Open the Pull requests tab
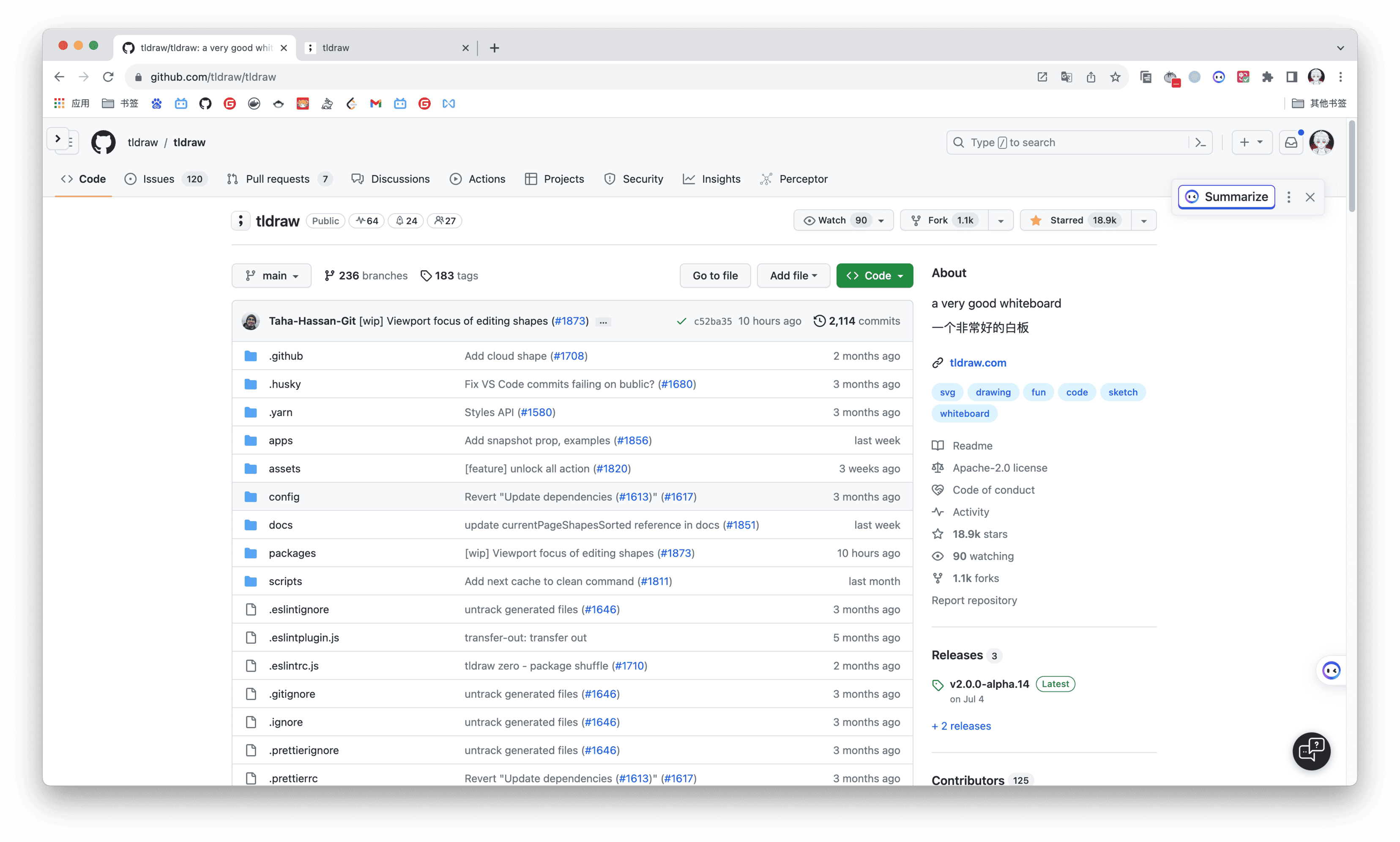The height and width of the screenshot is (842, 1400). click(277, 179)
